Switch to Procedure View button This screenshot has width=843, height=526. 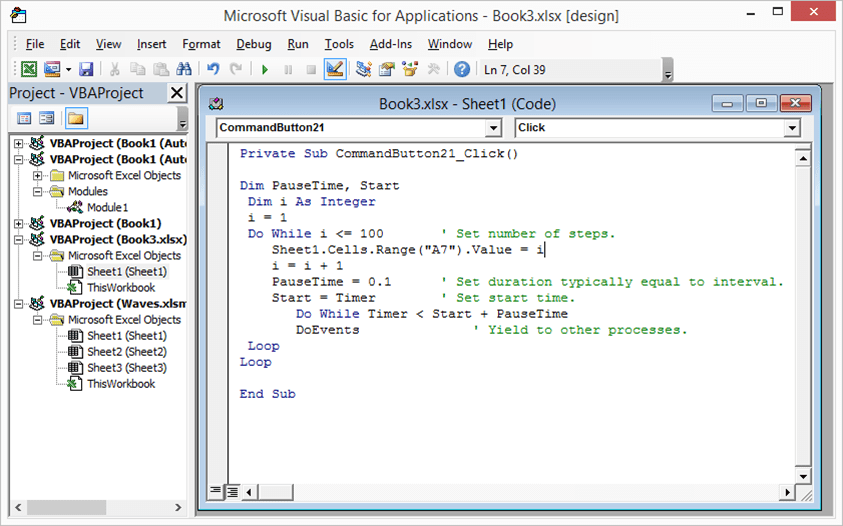point(215,491)
